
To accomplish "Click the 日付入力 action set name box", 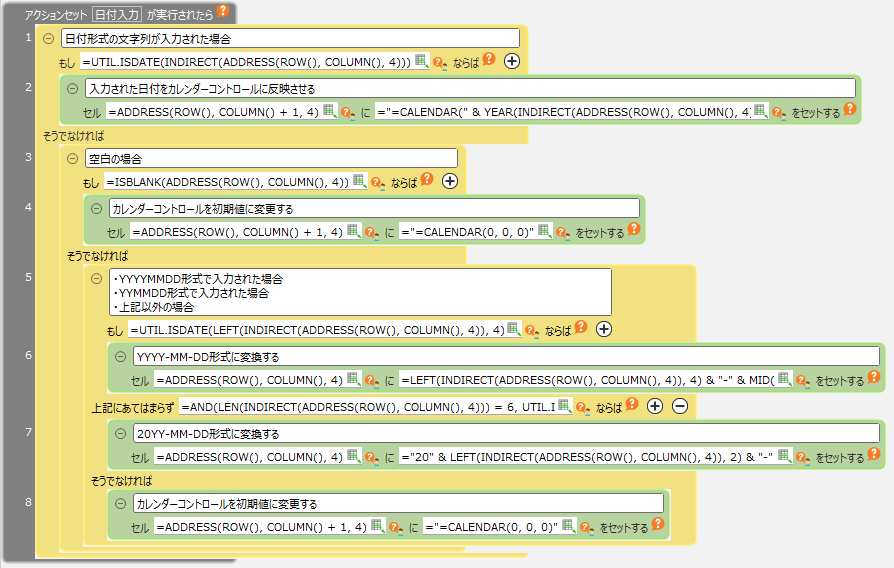I will click(x=117, y=15).
